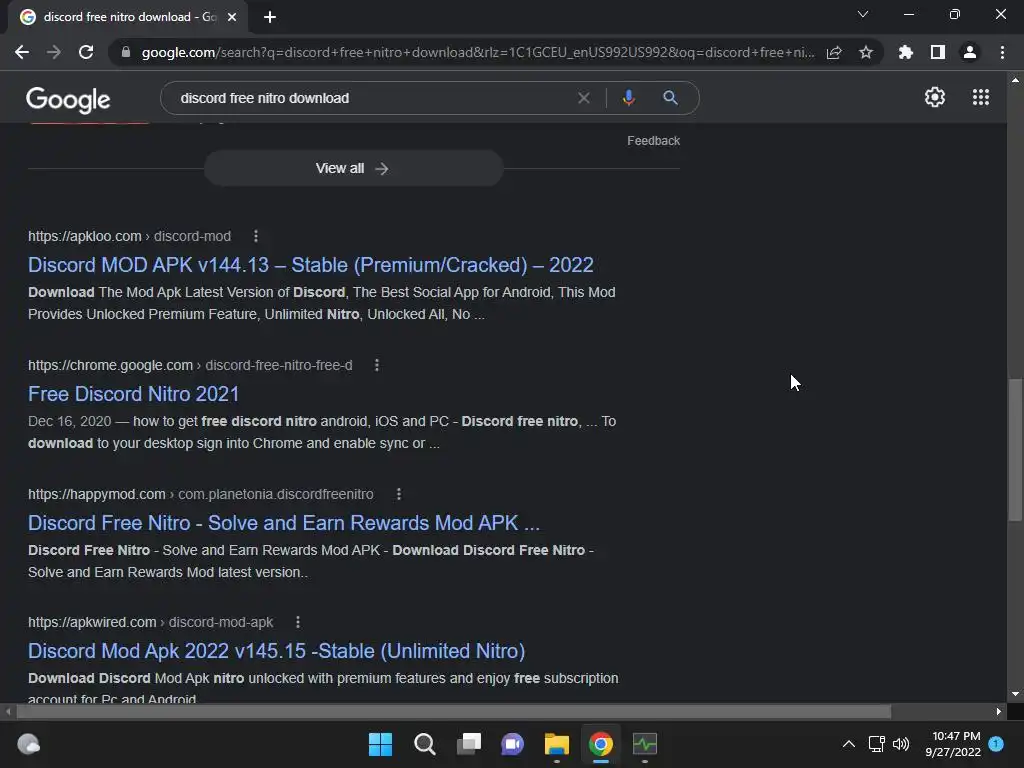Open Discord MOD APK v144.13 result
The height and width of the screenshot is (768, 1024).
click(x=310, y=264)
